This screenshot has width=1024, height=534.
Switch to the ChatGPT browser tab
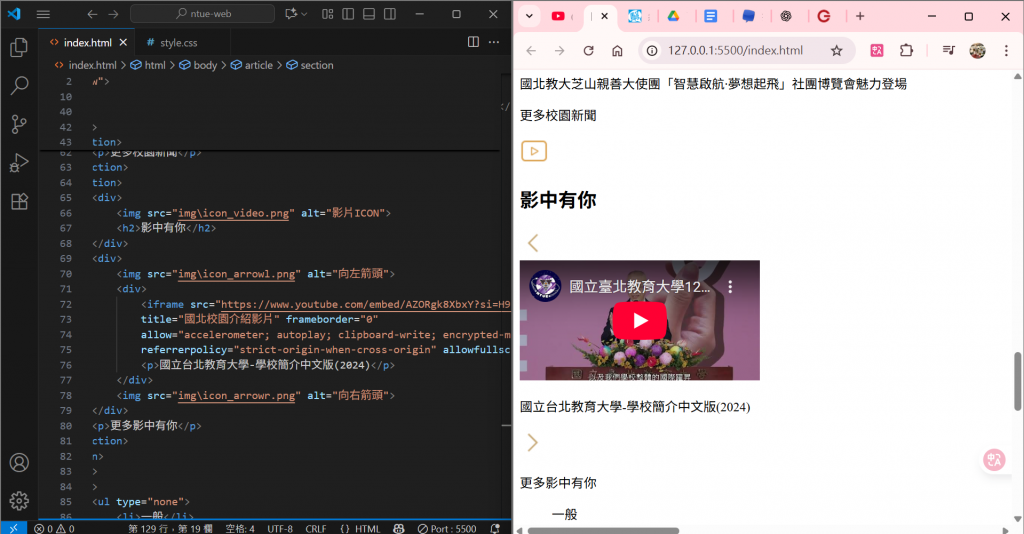(x=786, y=16)
